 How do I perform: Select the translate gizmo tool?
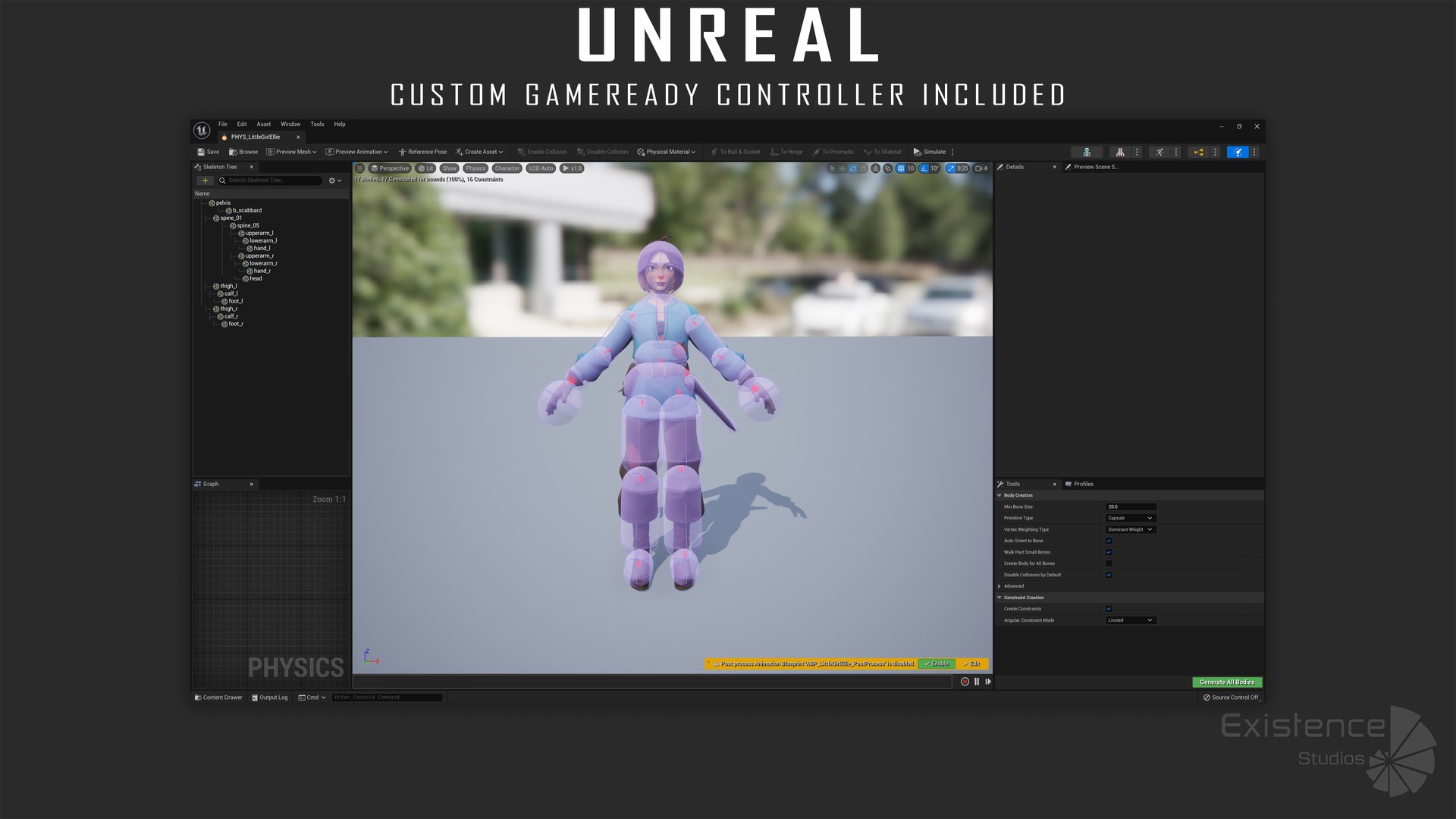pyautogui.click(x=843, y=168)
